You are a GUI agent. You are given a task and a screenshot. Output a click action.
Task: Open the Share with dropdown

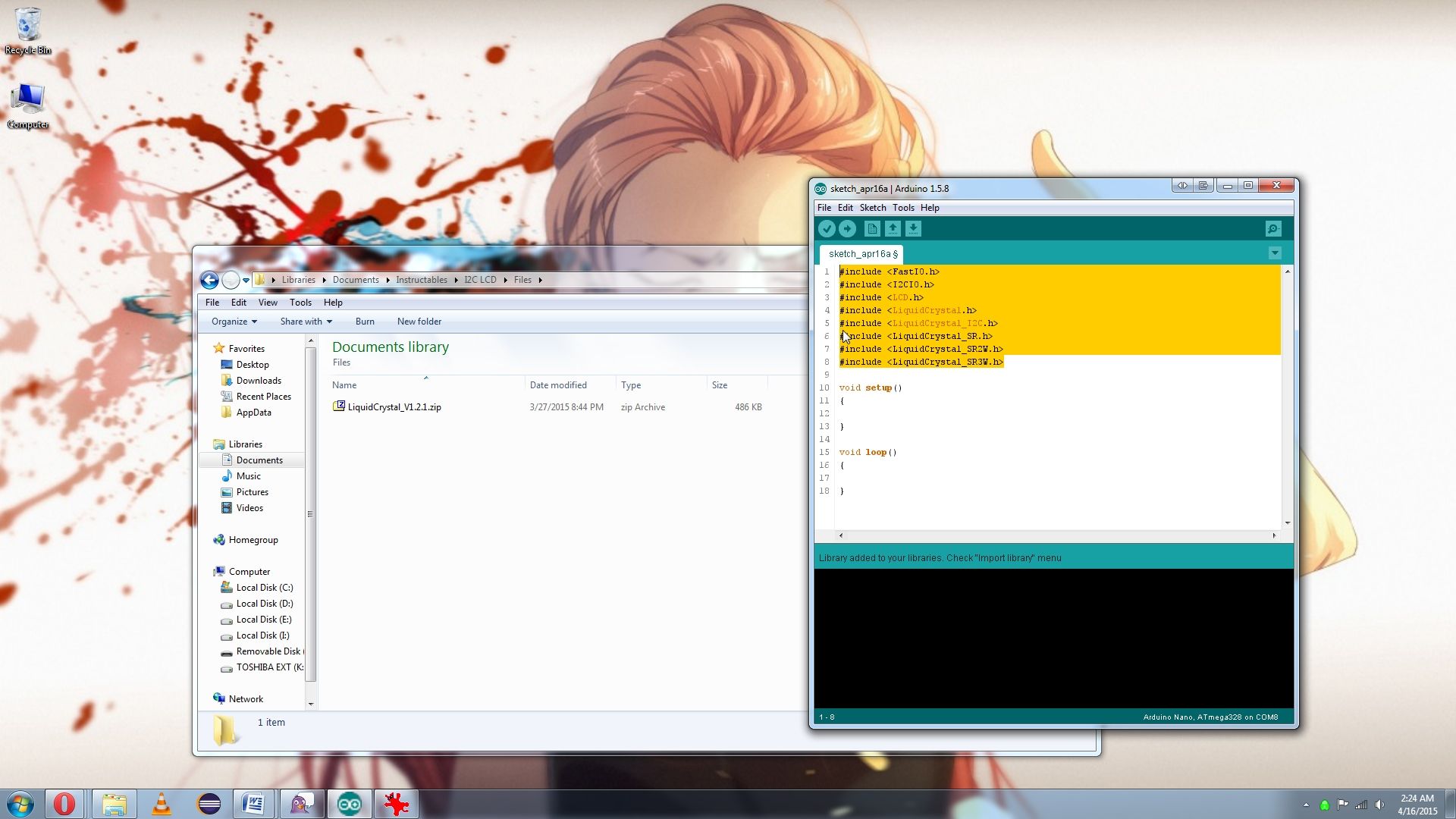point(306,322)
